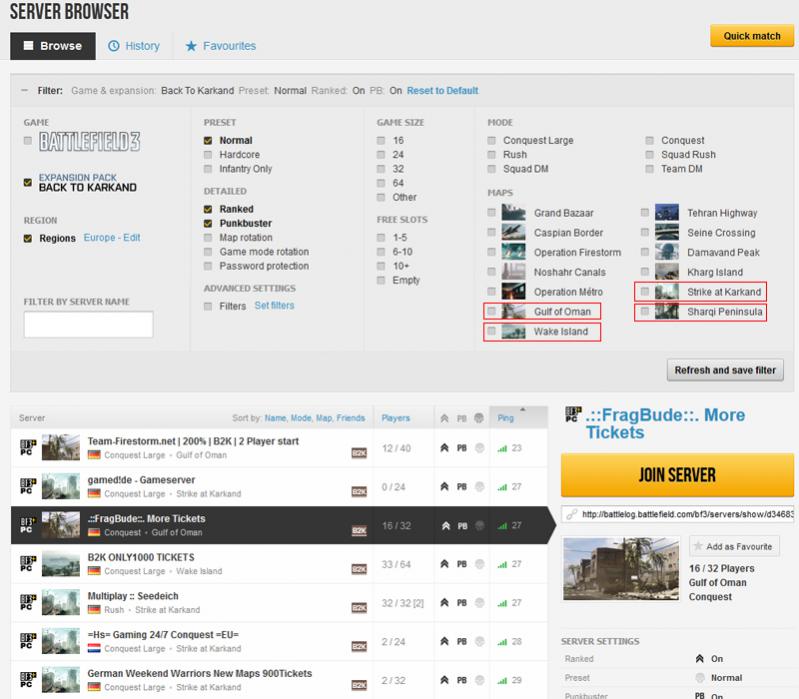
Task: Click the Grand Bazaar map thumbnail
Action: pos(514,212)
